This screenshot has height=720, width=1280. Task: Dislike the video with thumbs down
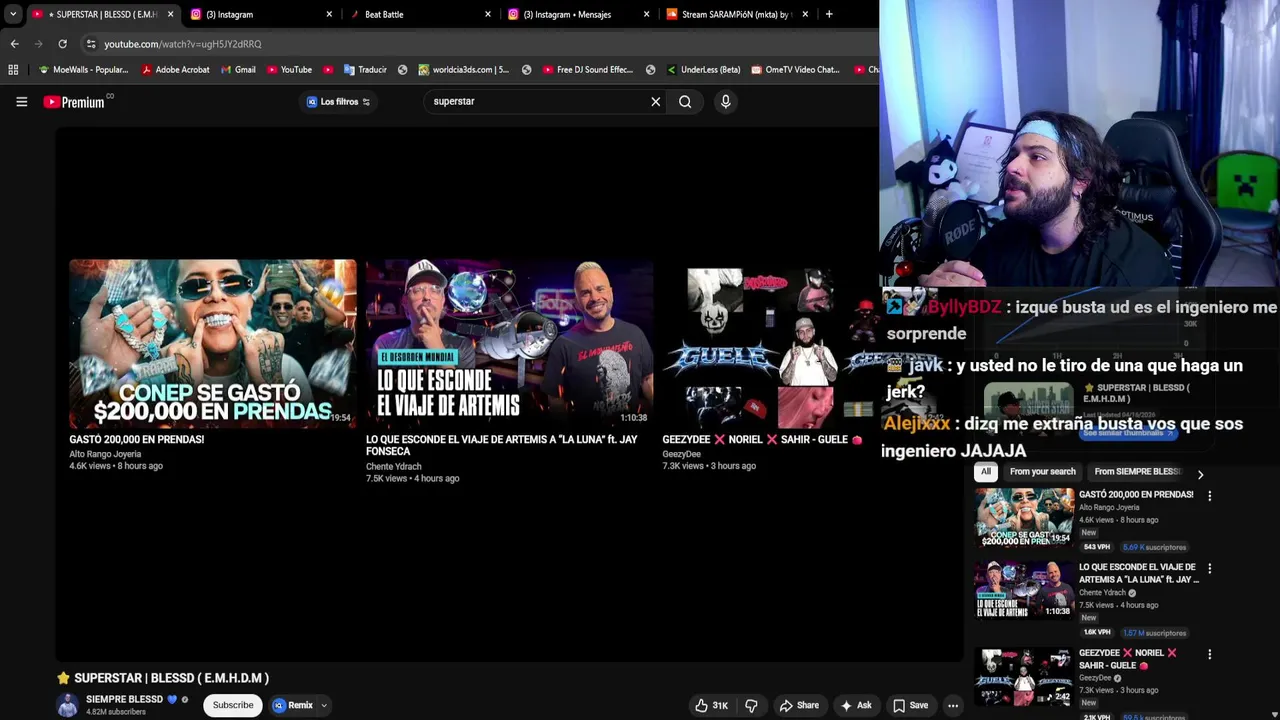pos(752,705)
